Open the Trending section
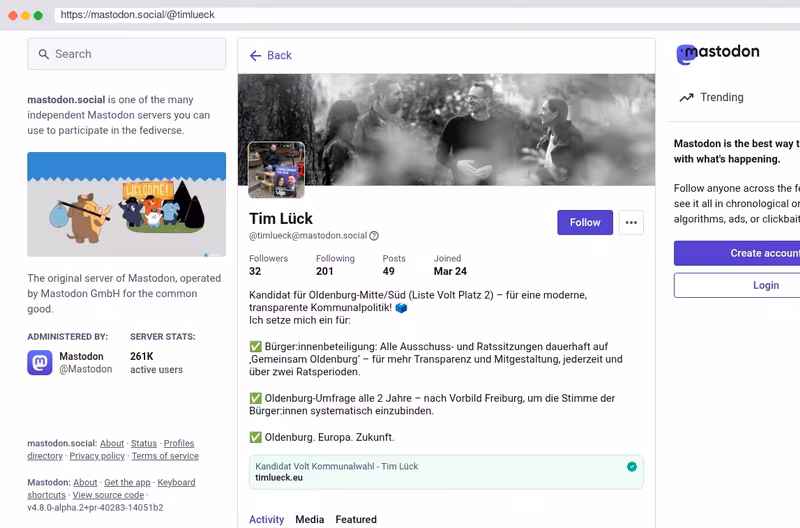 click(x=711, y=97)
